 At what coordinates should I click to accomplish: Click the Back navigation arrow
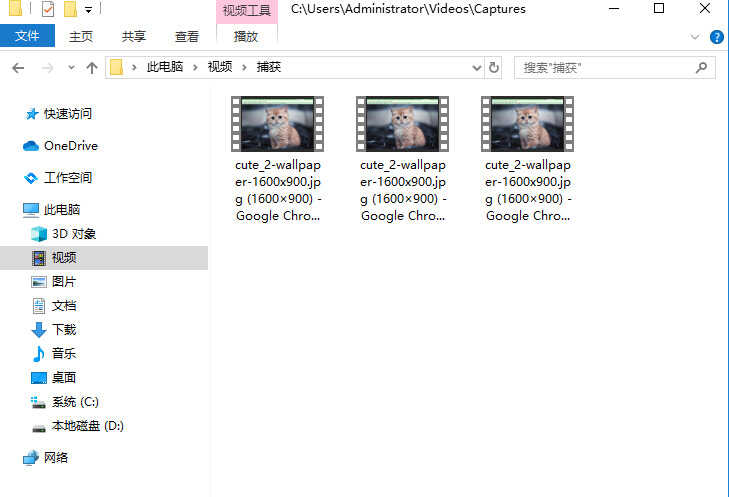18,68
